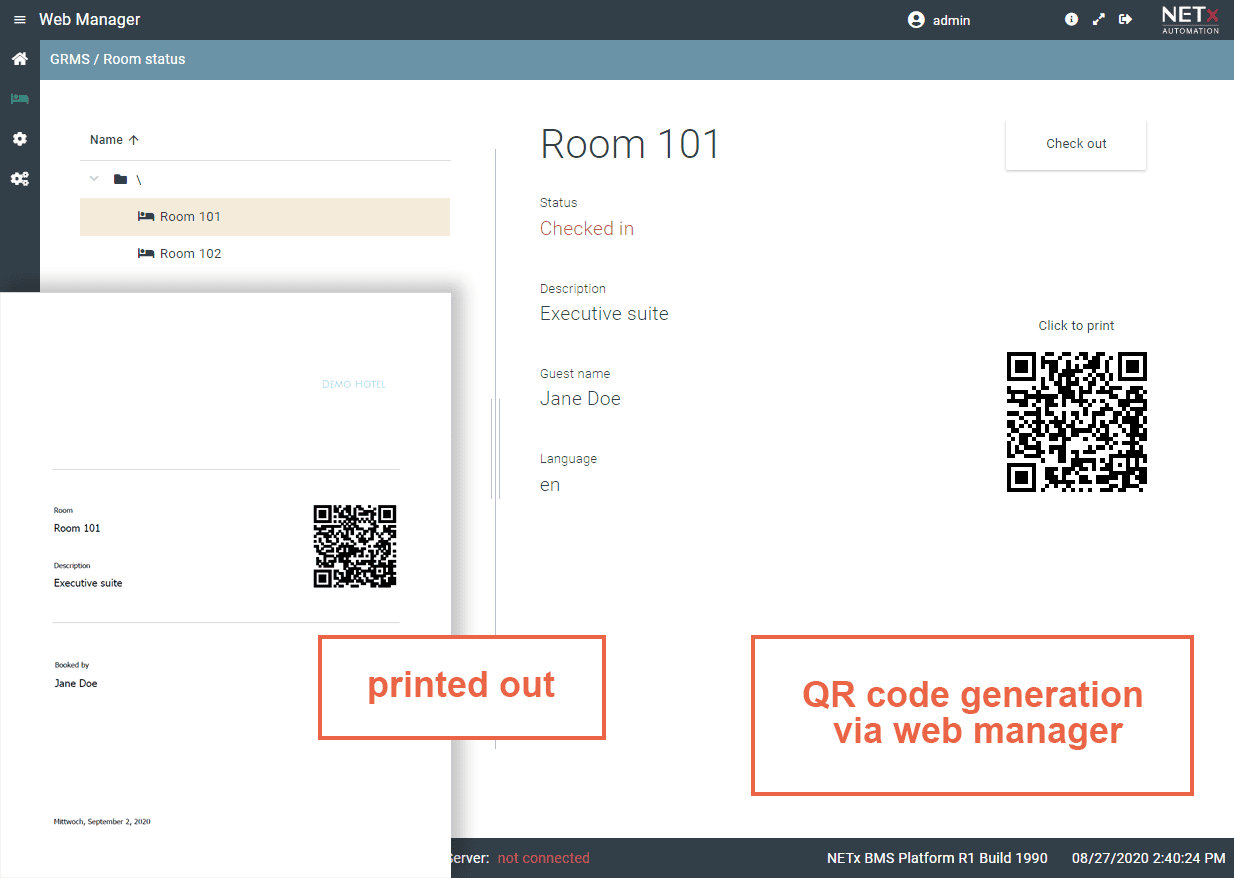
Task: Go to Home via sidebar house icon
Action: coord(19,59)
